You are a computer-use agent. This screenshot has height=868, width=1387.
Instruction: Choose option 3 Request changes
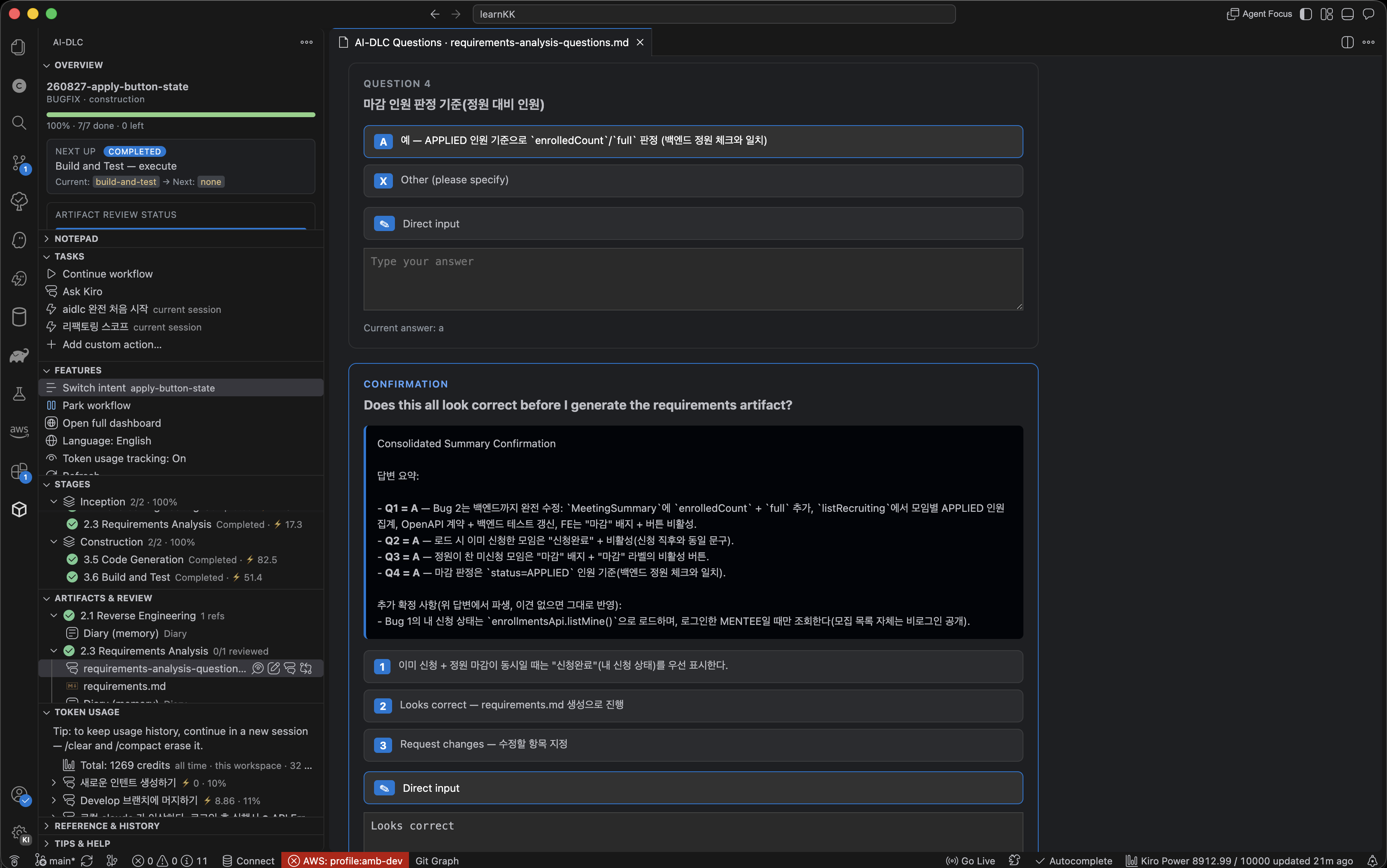click(x=693, y=745)
